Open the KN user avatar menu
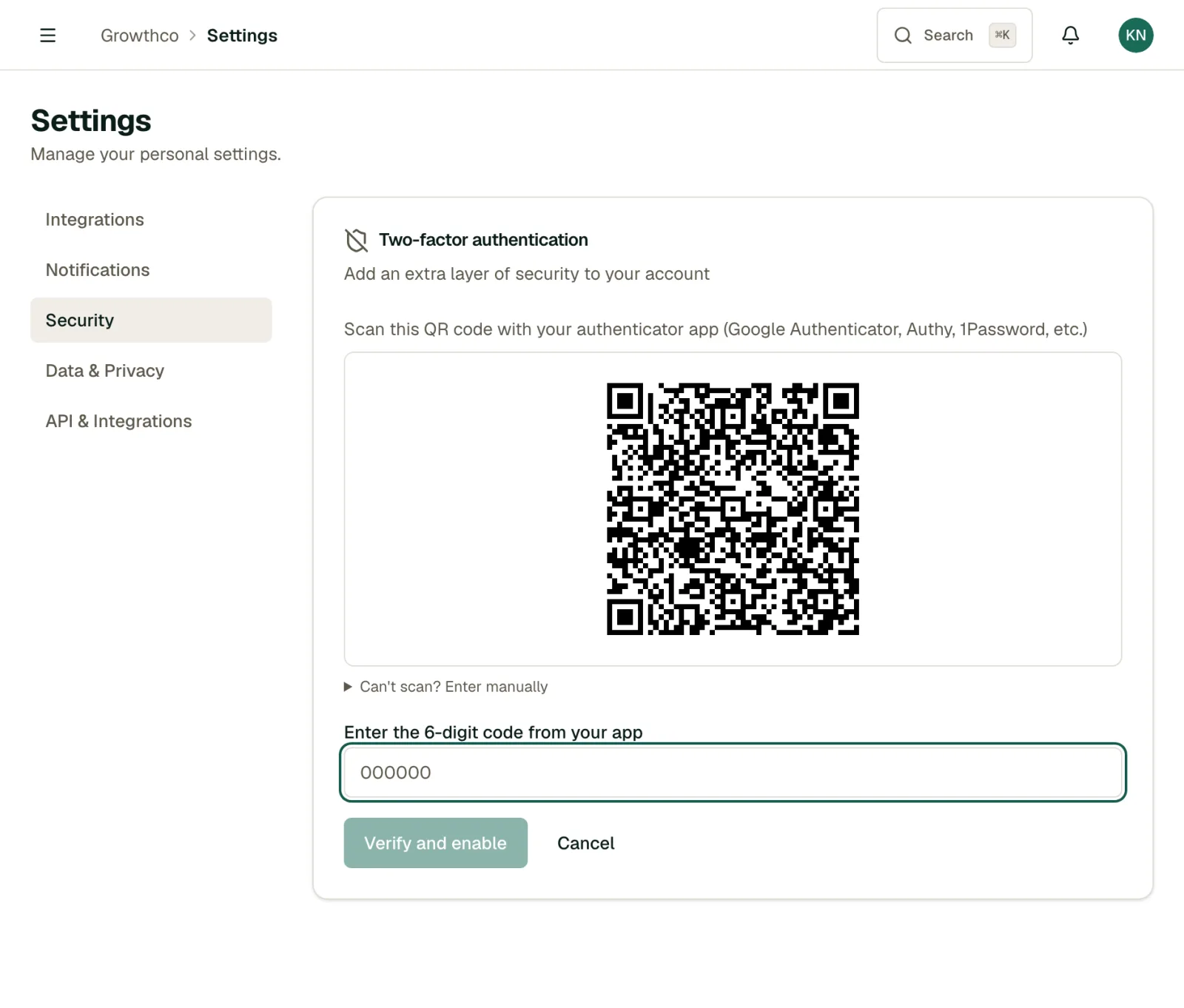 [1135, 36]
